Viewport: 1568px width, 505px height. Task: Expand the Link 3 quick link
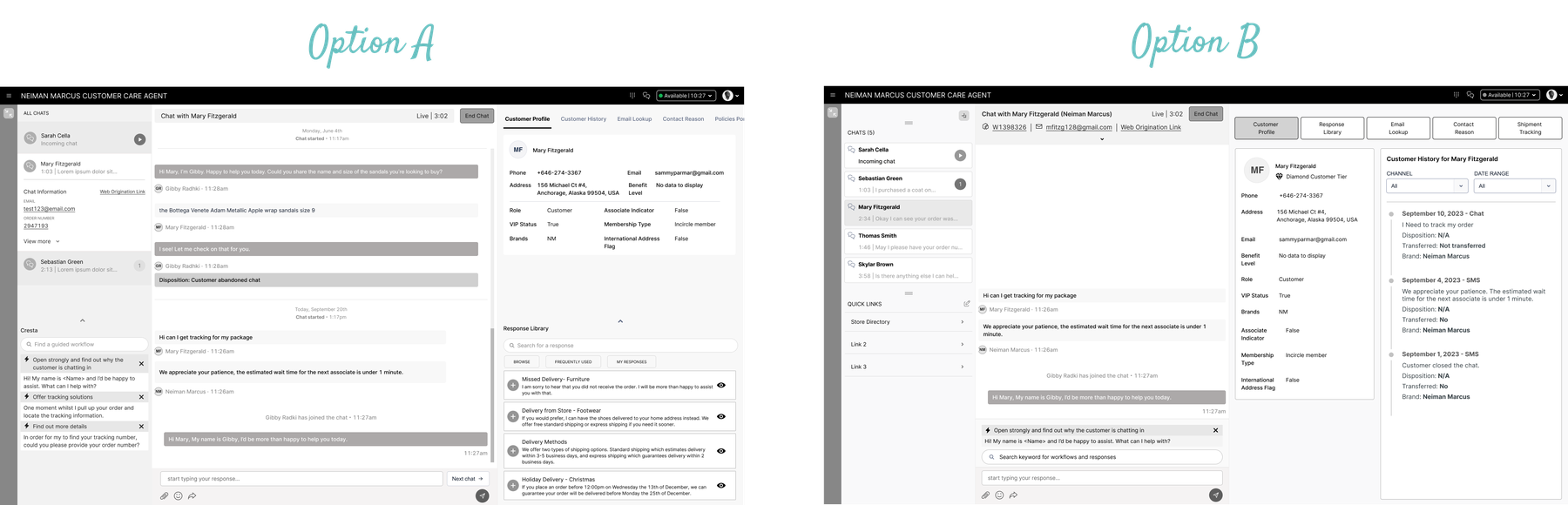963,367
